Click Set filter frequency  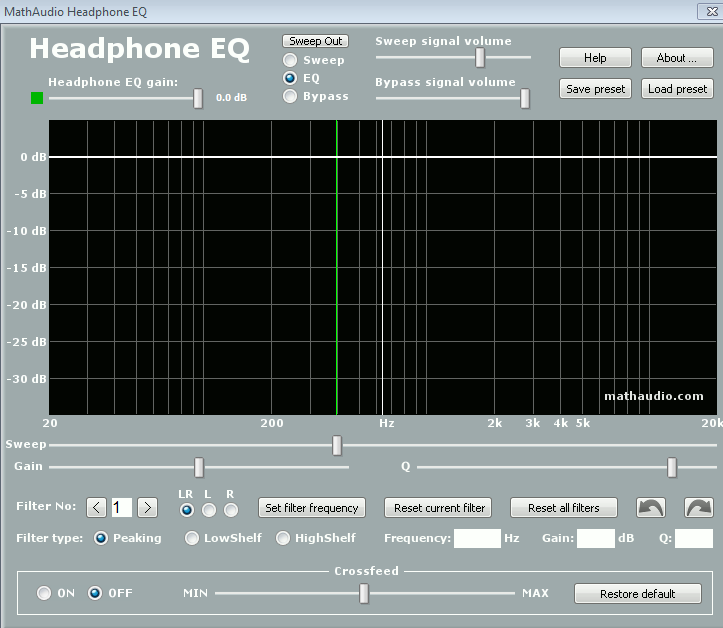pos(312,508)
